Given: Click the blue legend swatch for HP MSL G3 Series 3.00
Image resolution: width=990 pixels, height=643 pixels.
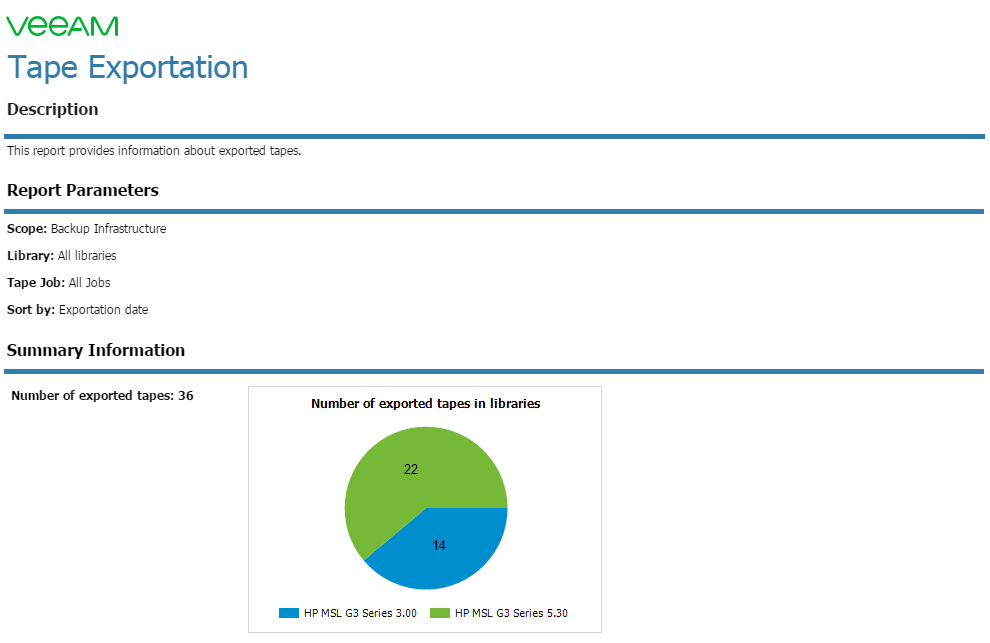Looking at the screenshot, I should coord(289,613).
